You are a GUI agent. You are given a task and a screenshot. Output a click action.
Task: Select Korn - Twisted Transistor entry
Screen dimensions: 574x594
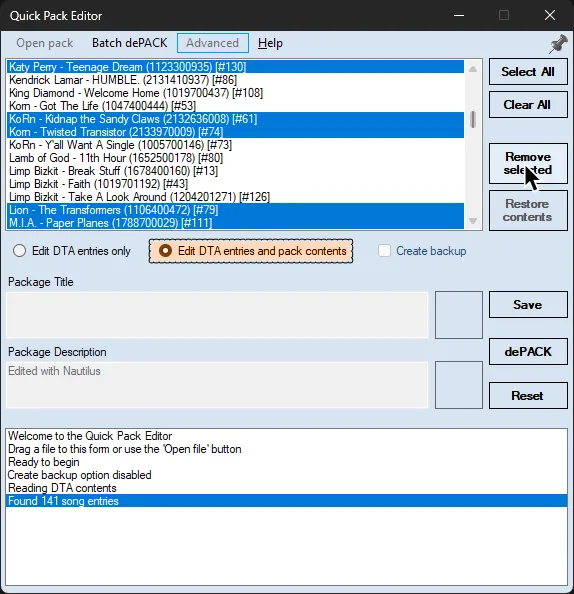pos(235,132)
